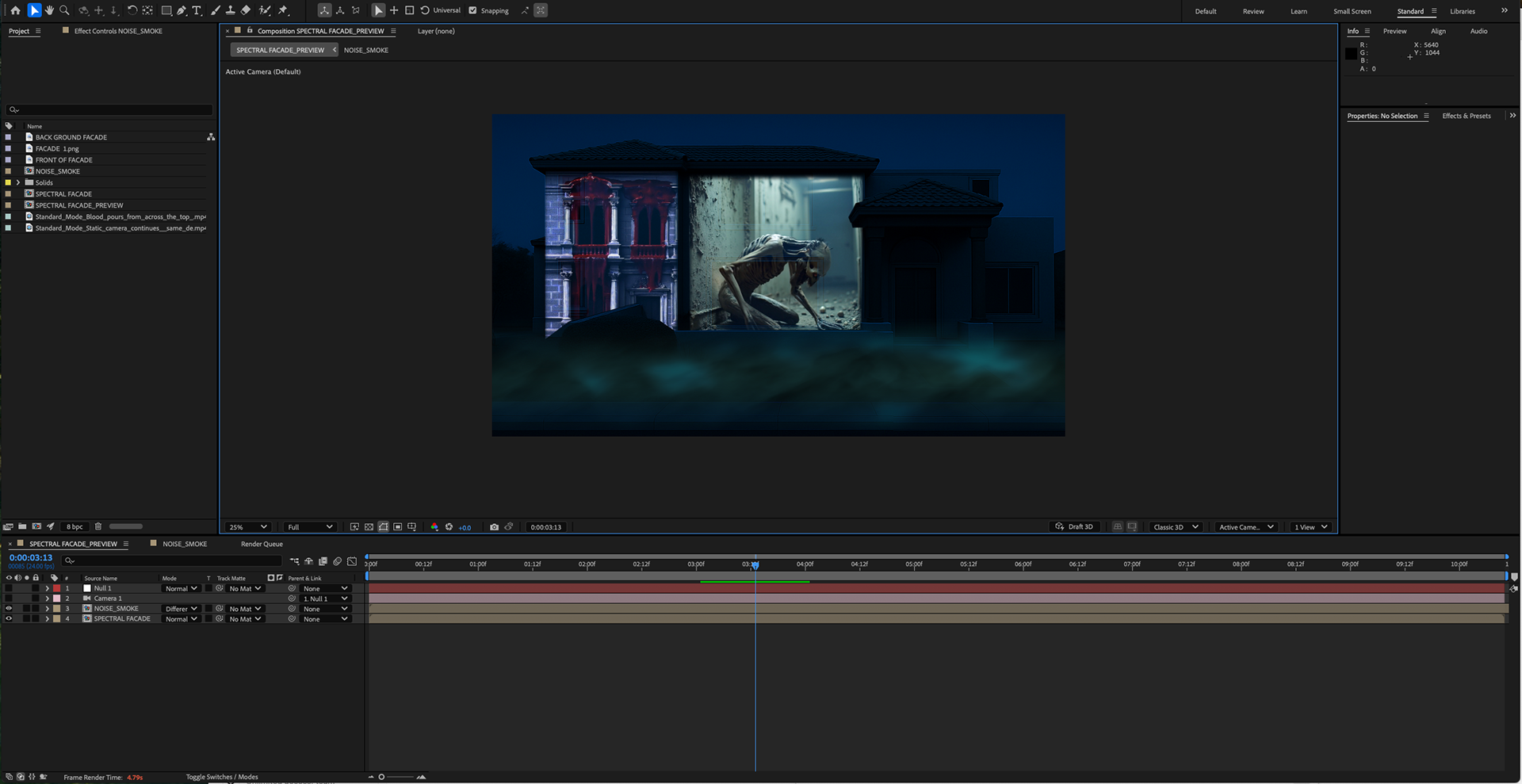Image resolution: width=1522 pixels, height=784 pixels.
Task: Select the Eraser tool
Action: pos(246,10)
